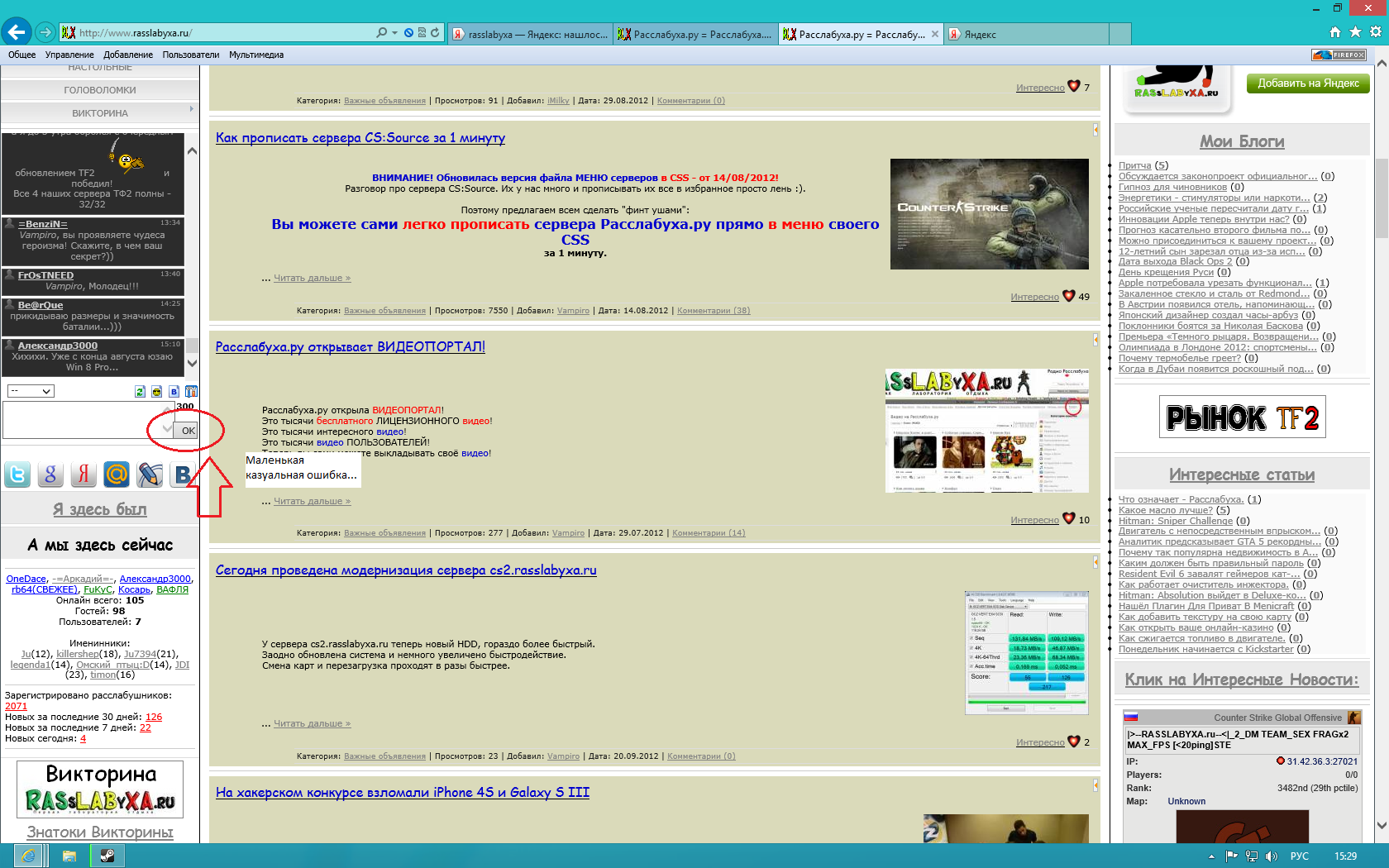This screenshot has width=1389, height=868.
Task: Open File Explorer from the taskbar
Action: pyautogui.click(x=69, y=856)
